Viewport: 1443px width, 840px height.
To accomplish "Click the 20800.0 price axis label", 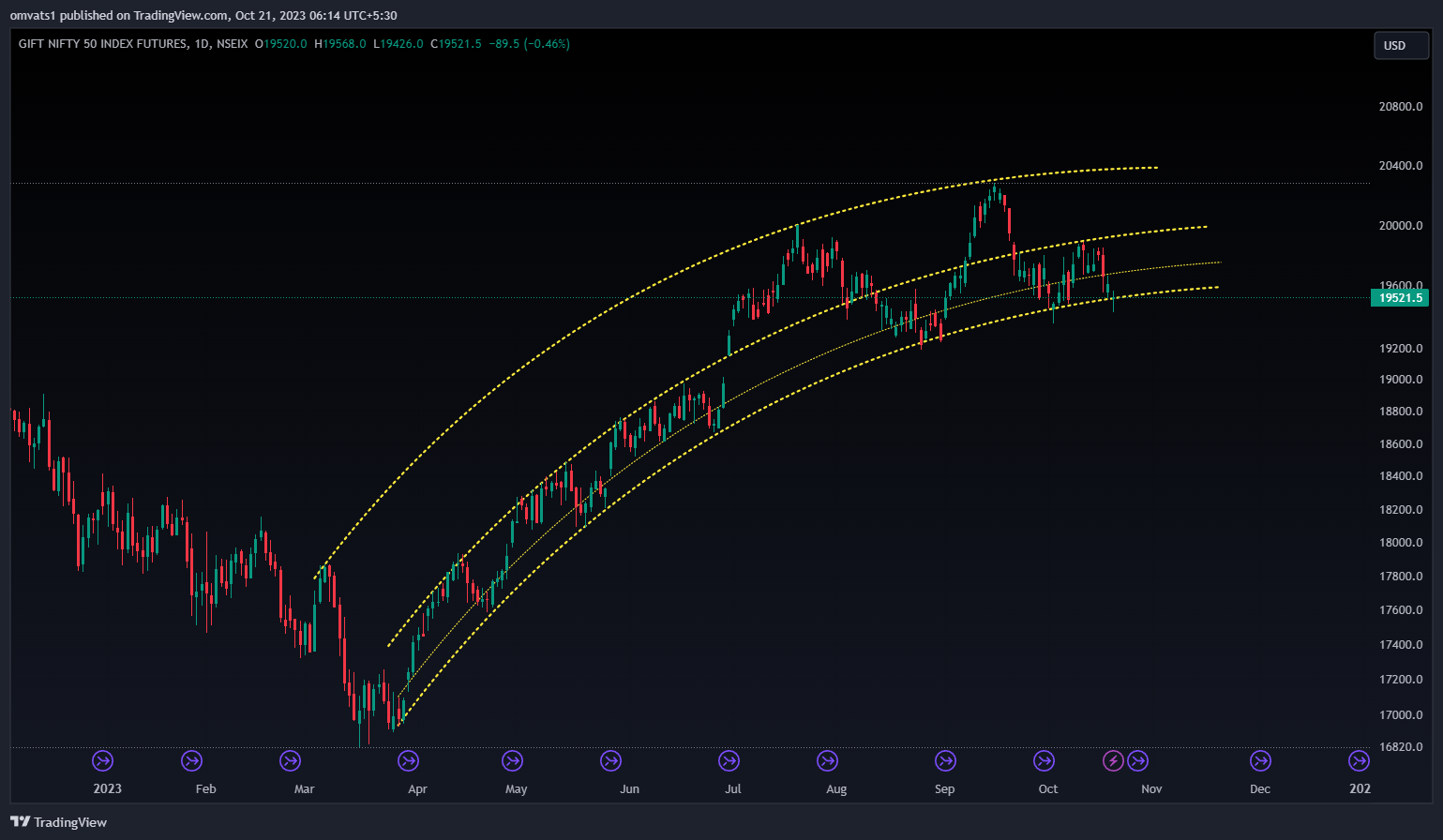I will 1400,107.
